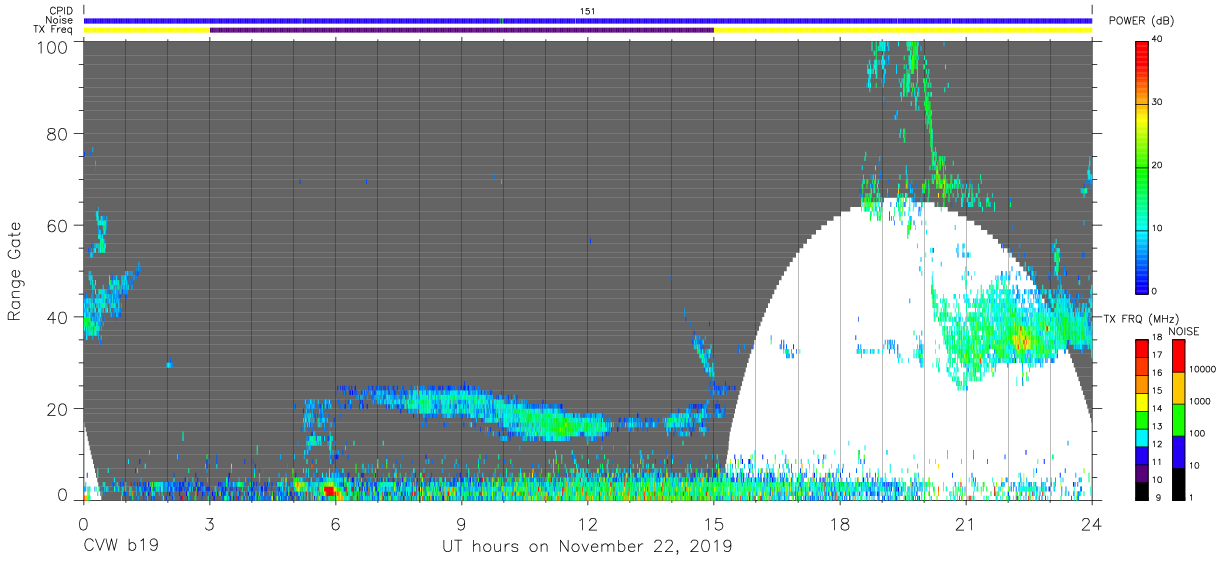Click the 21 hour tick label
The height and width of the screenshot is (567, 1228).
pos(966,523)
